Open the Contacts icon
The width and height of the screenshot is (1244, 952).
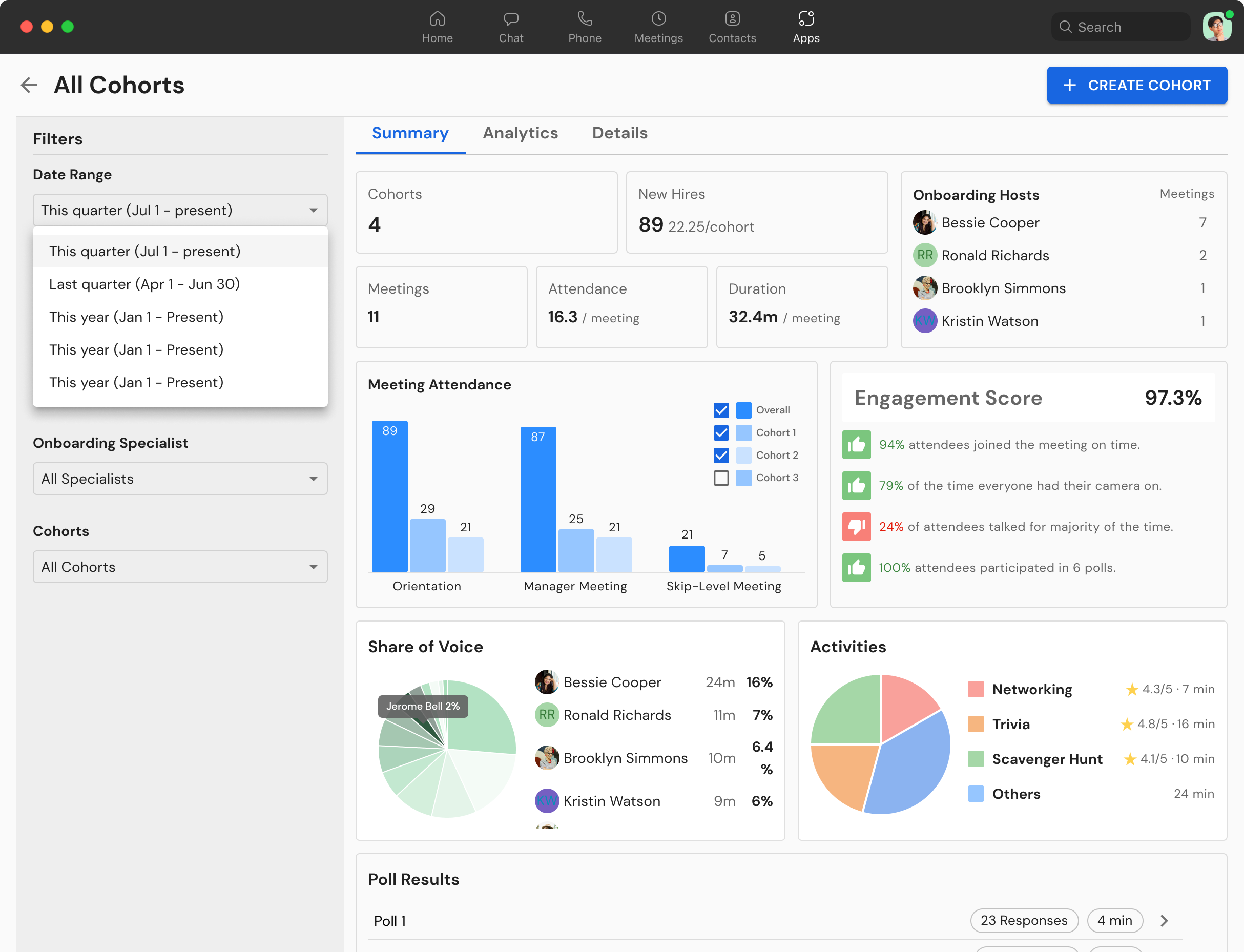[x=732, y=19]
